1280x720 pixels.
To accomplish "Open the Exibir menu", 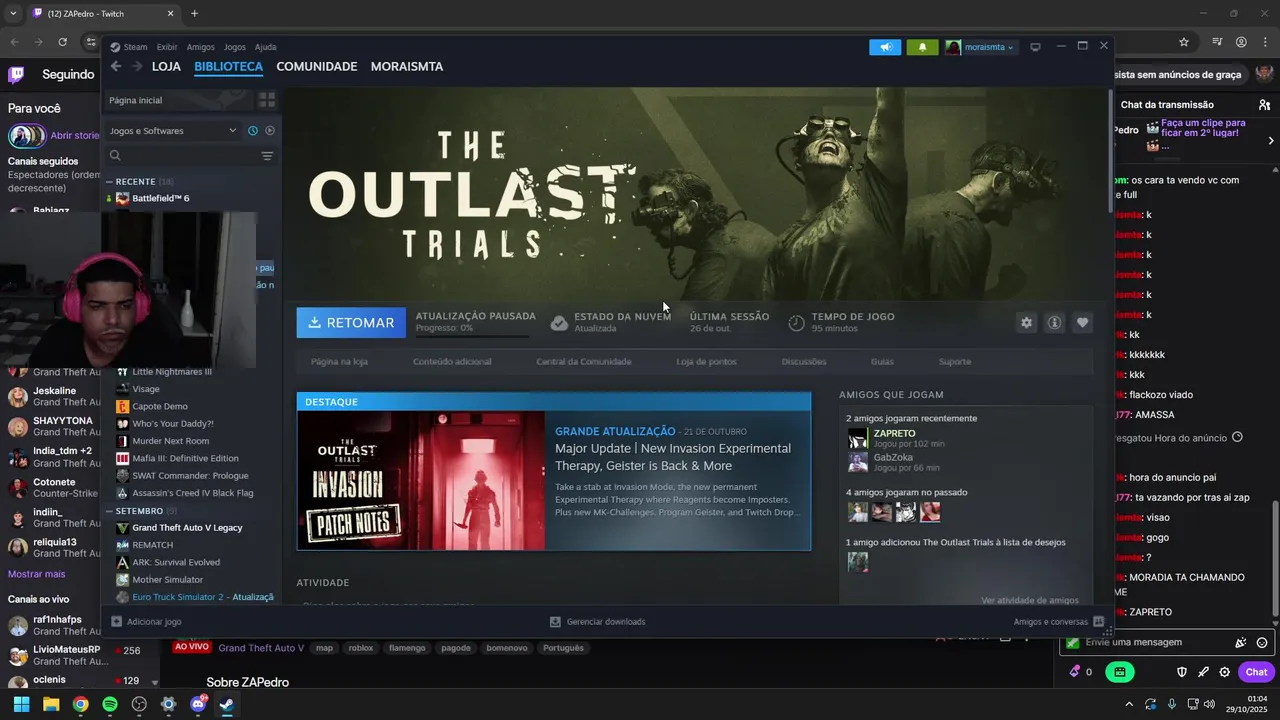I will click(x=167, y=47).
